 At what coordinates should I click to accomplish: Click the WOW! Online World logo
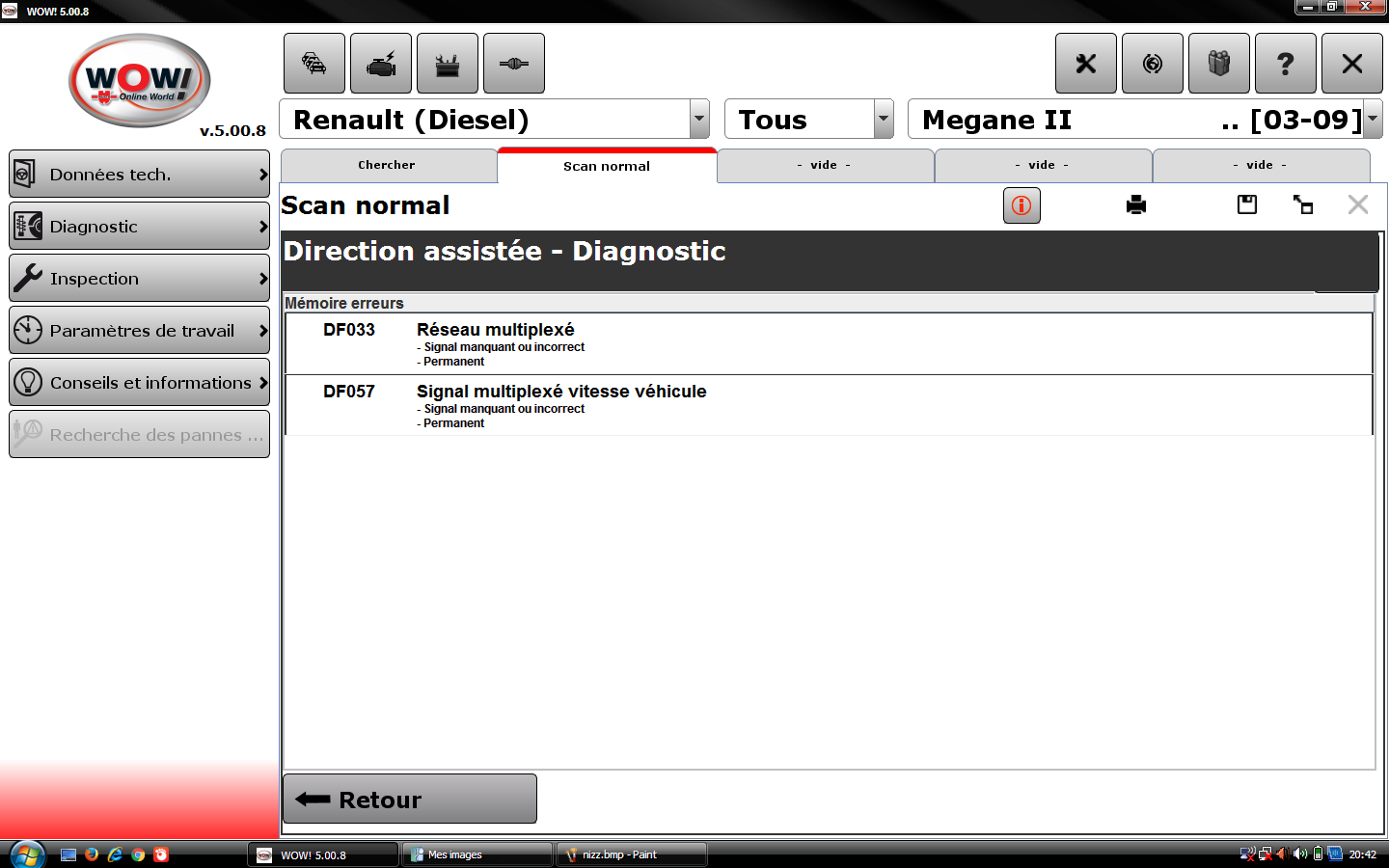(x=140, y=81)
